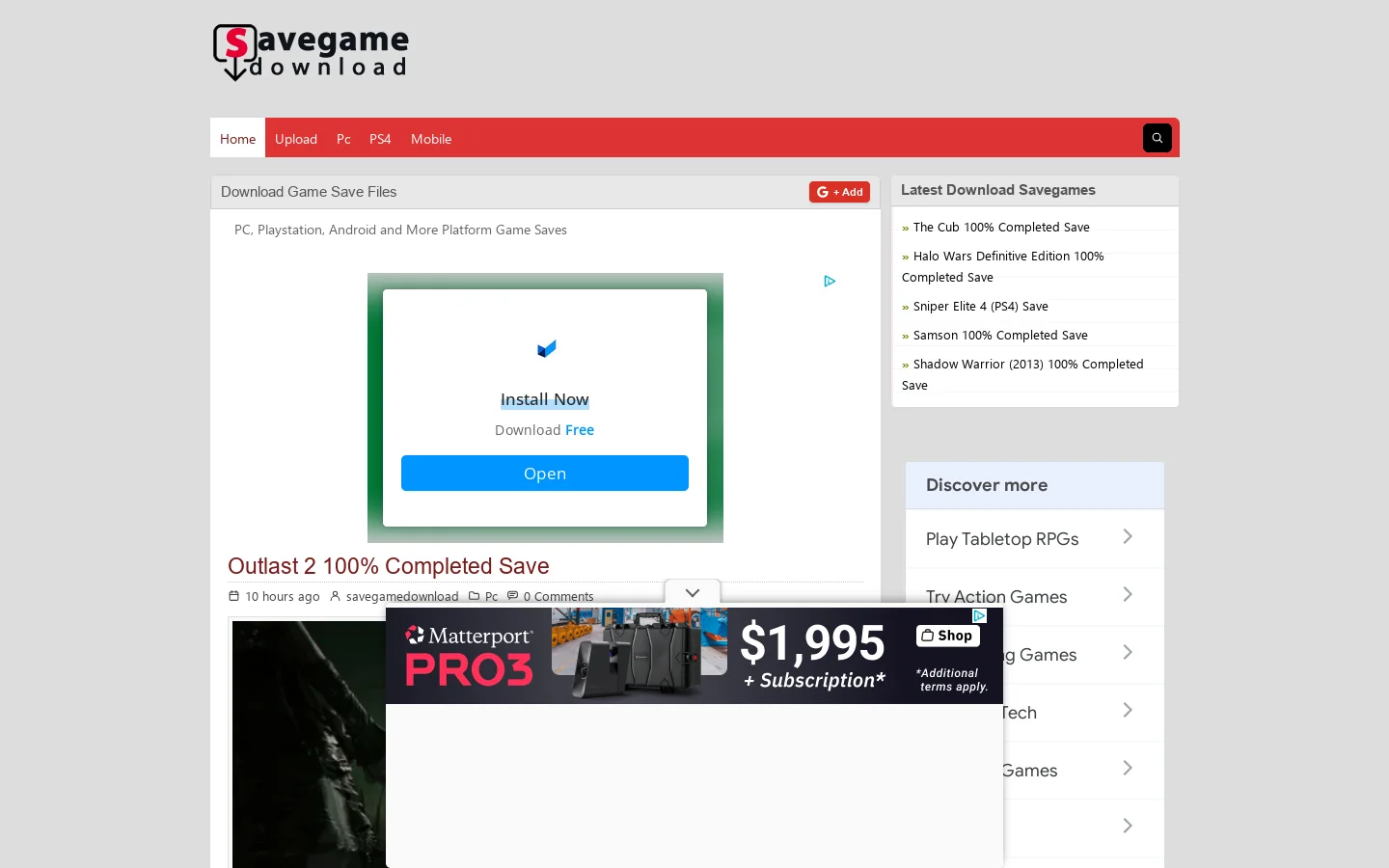
Task: Click the speech bubble icon before 0 Comments
Action: click(512, 596)
